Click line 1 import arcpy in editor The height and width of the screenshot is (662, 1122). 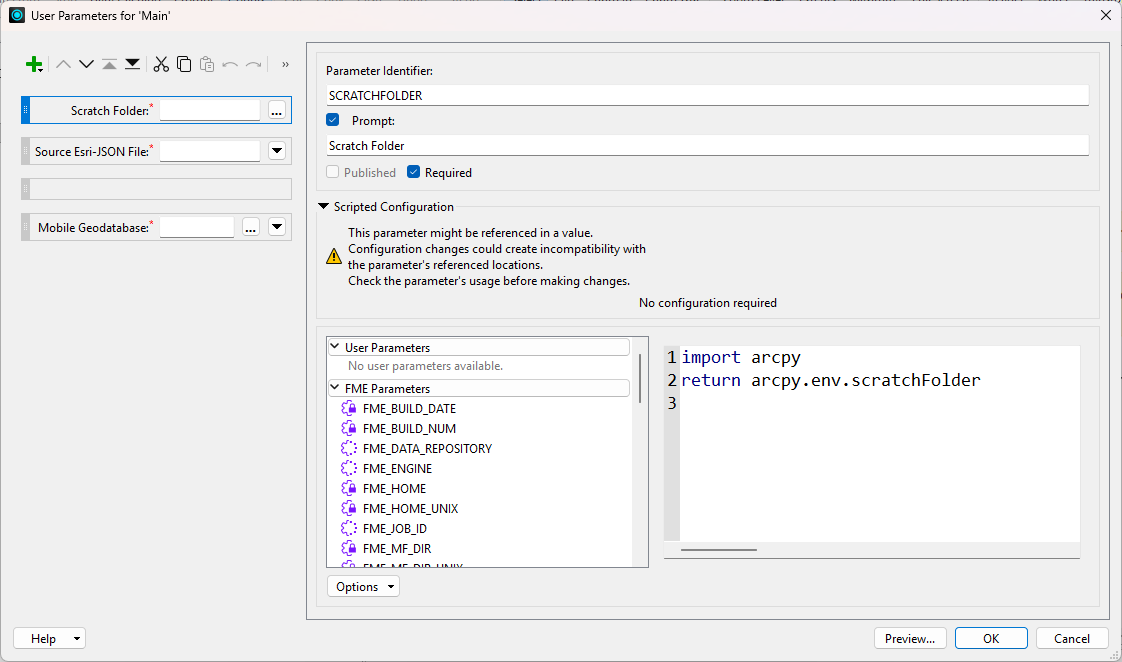[741, 357]
